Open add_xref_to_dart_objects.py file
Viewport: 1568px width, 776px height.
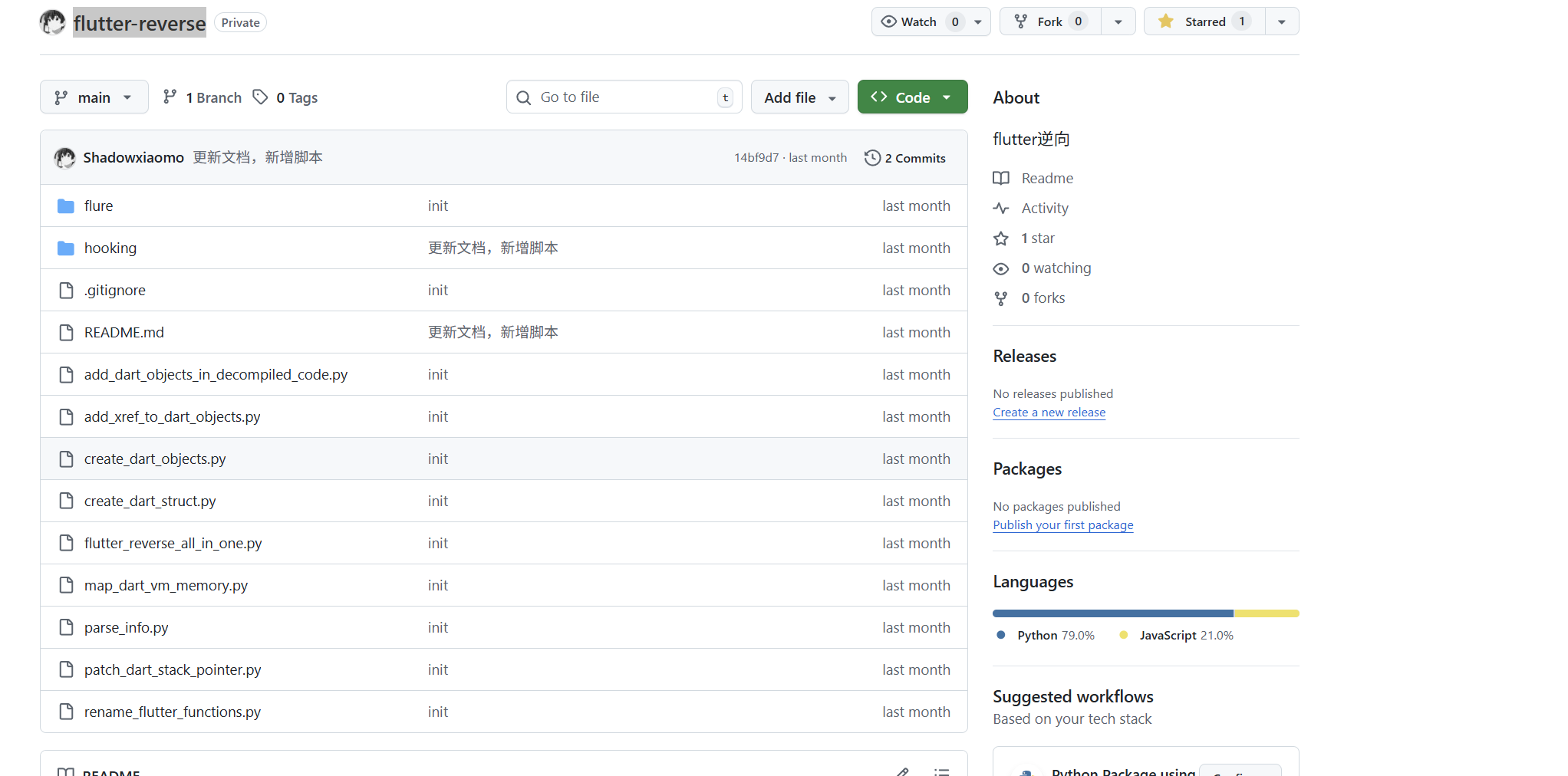173,417
